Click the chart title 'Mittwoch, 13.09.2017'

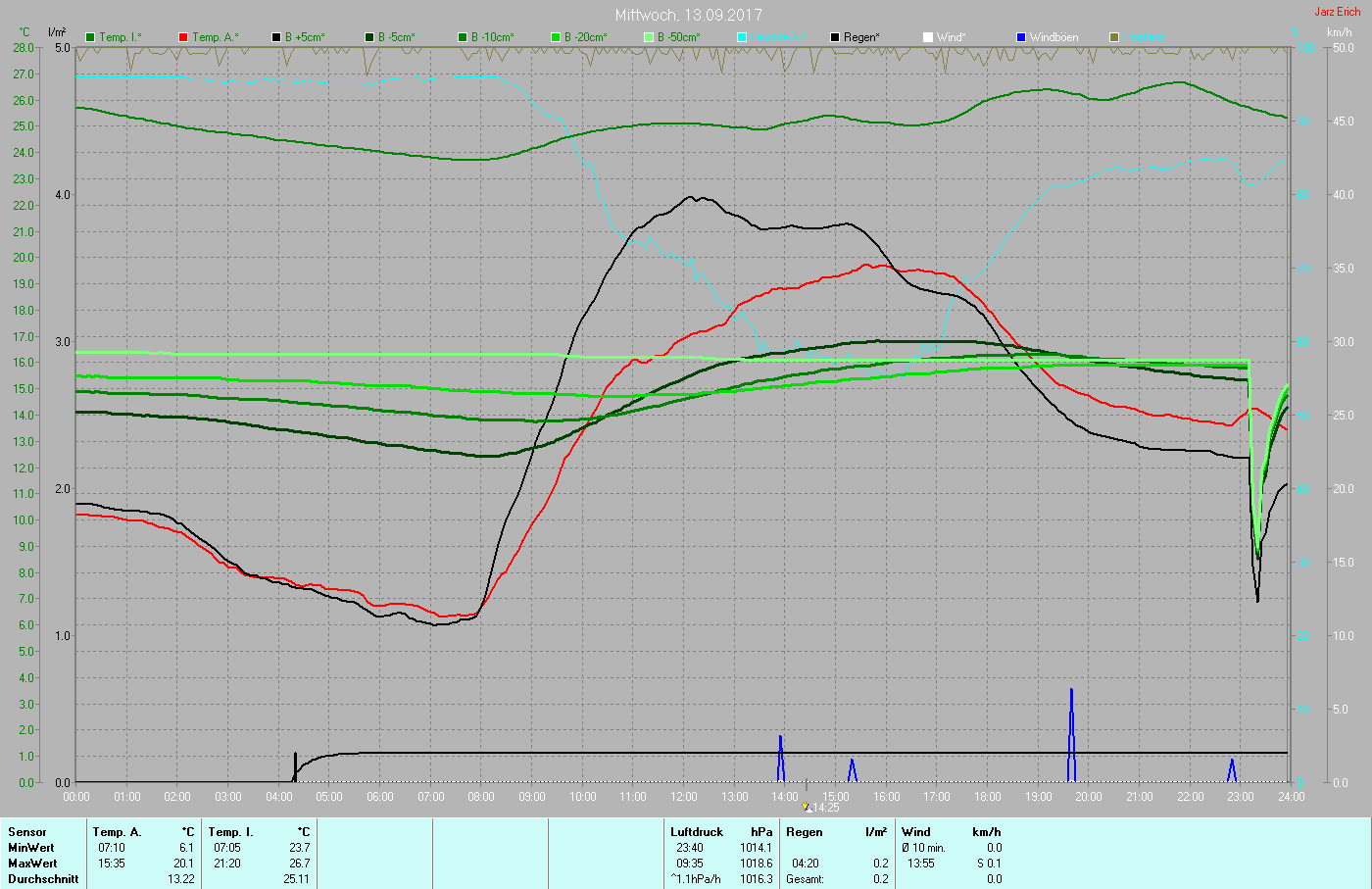coord(689,15)
